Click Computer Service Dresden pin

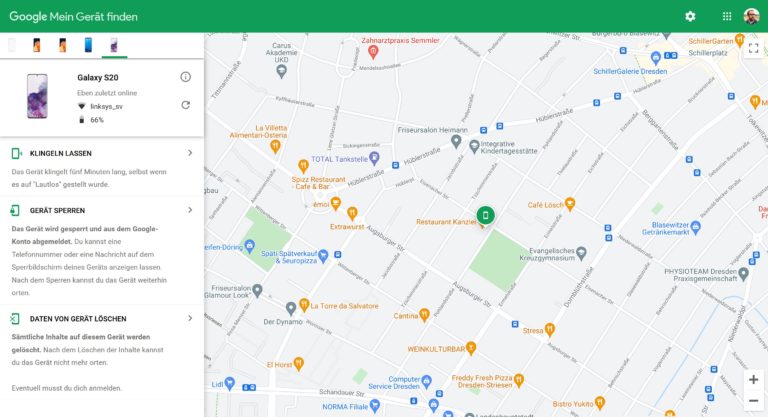pyautogui.click(x=427, y=381)
